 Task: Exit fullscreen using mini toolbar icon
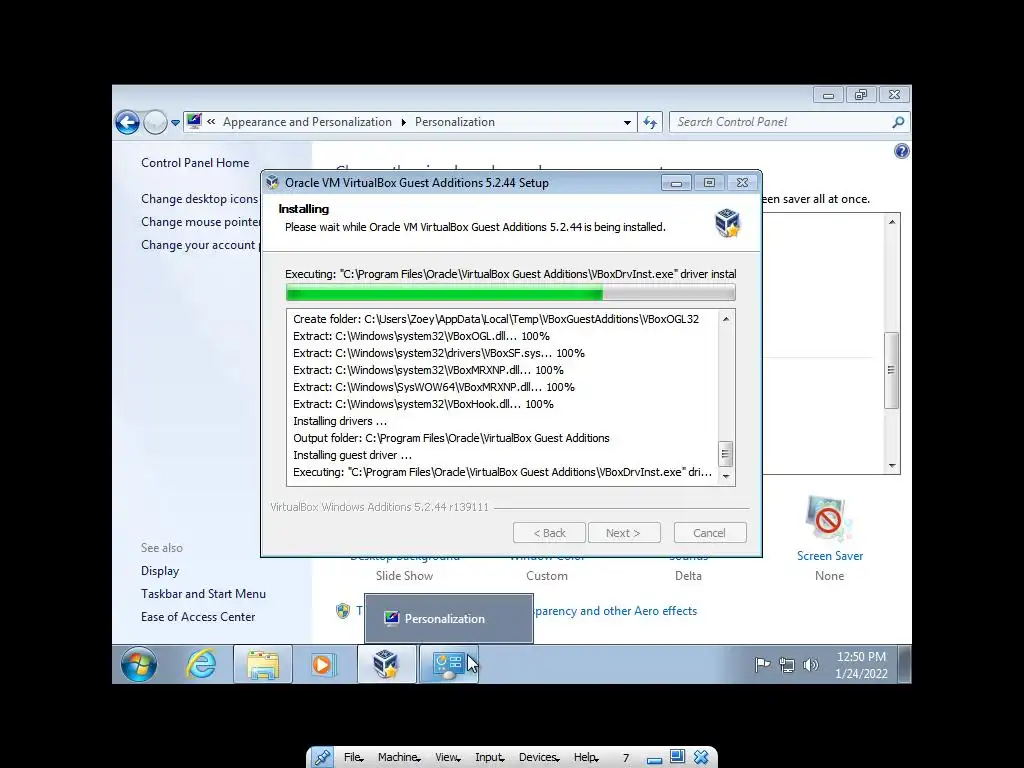click(x=677, y=756)
